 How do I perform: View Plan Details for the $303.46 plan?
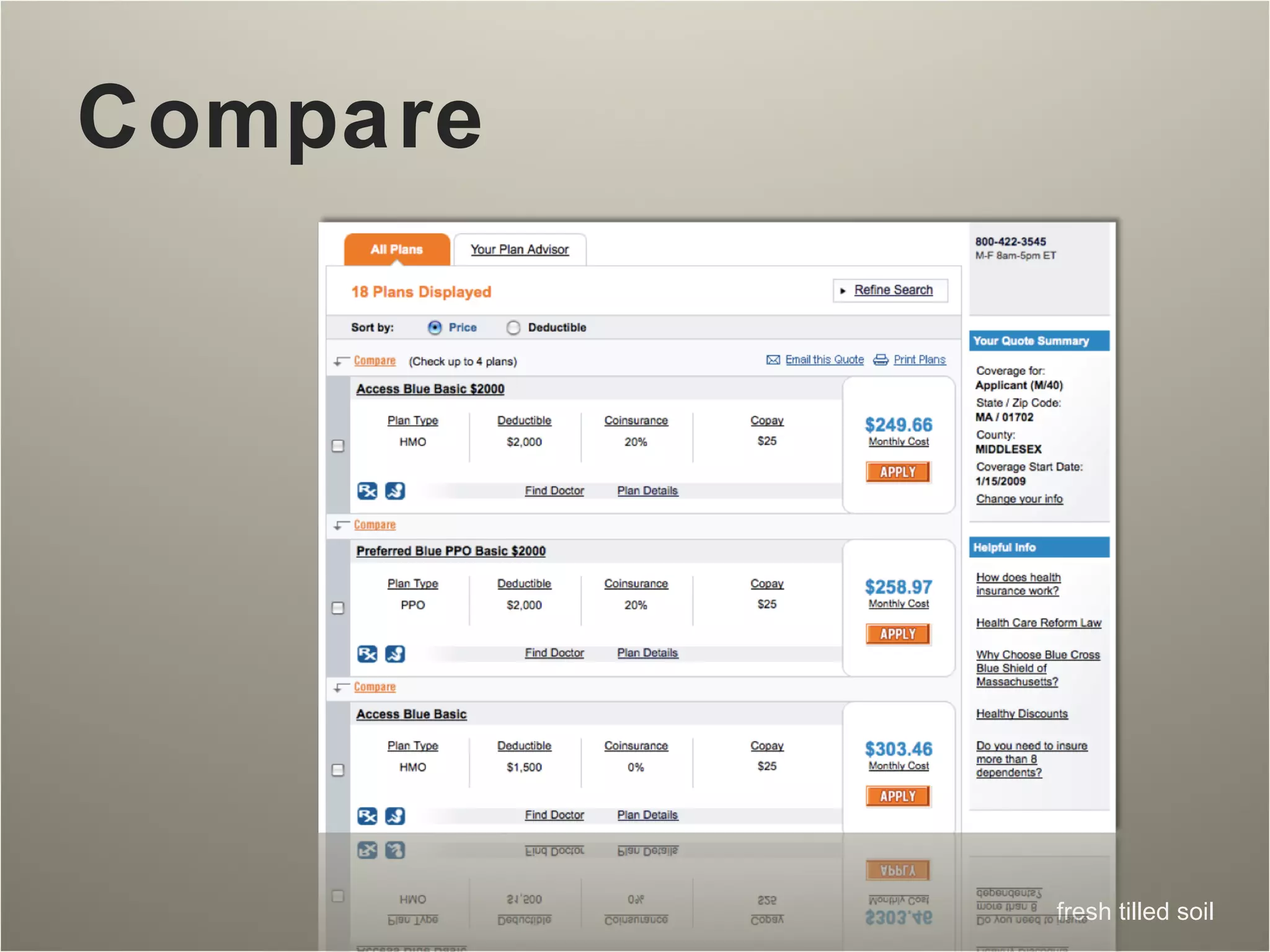click(647, 815)
